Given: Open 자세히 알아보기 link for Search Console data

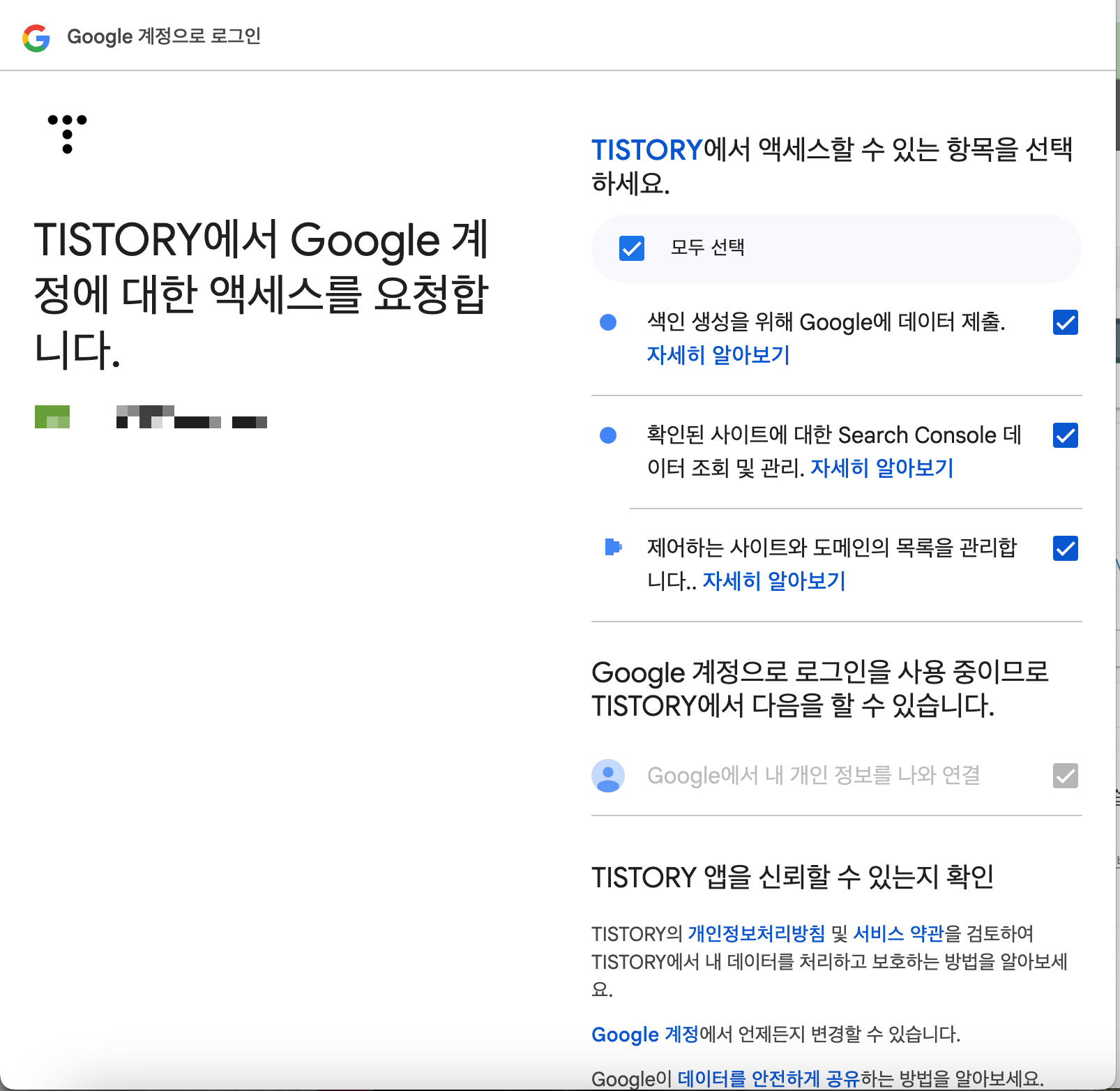Looking at the screenshot, I should point(881,468).
